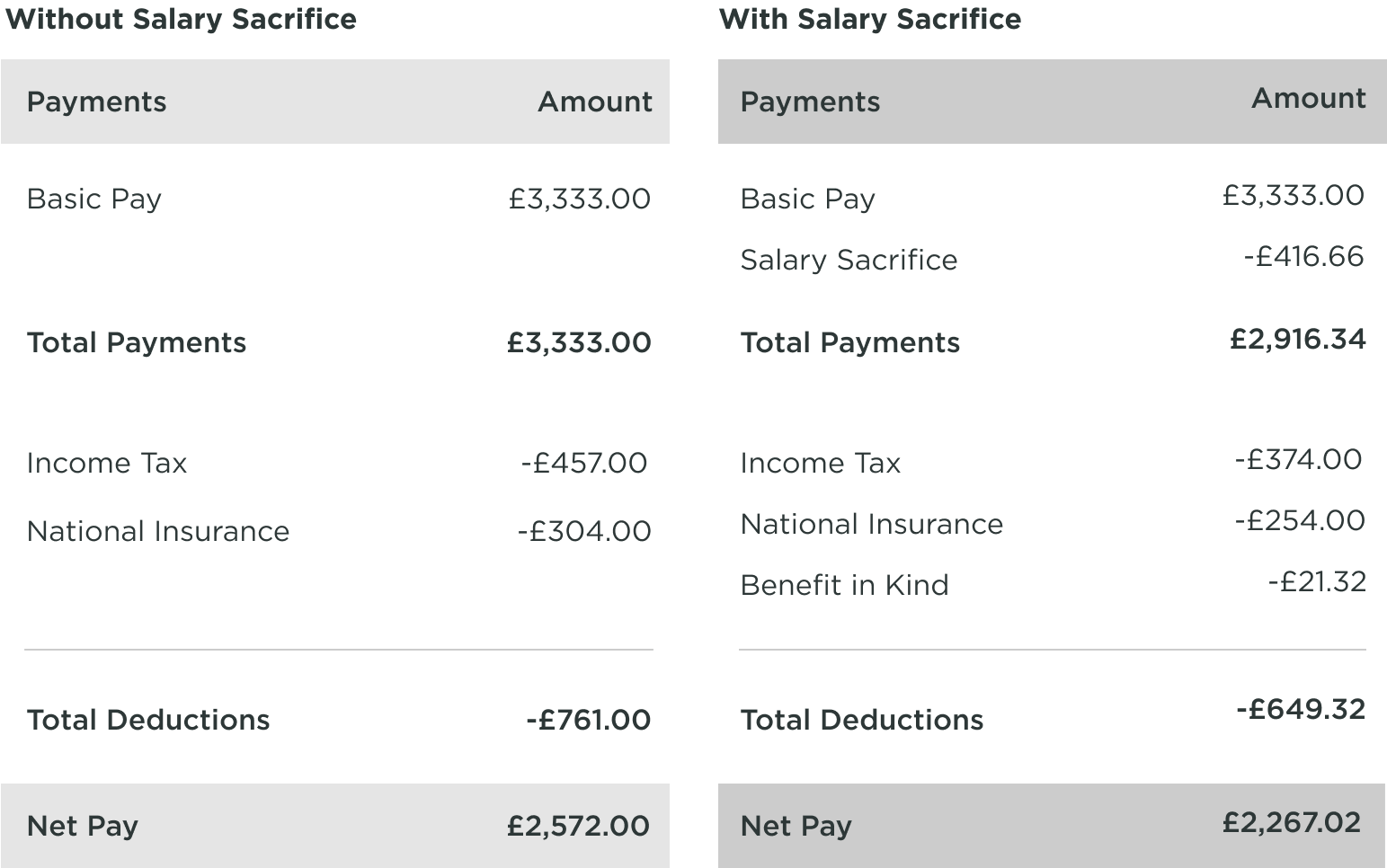
Task: Click 'Amount' header in the right table
Action: pyautogui.click(x=1308, y=98)
